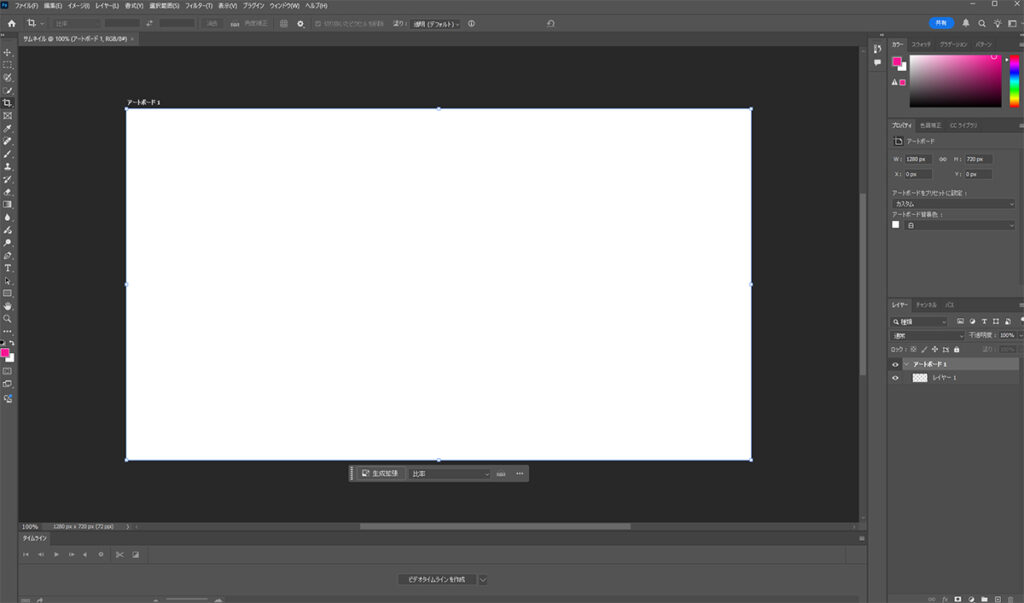Toggle lock transparent pixels
Image resolution: width=1024 pixels, height=603 pixels.
[913, 350]
